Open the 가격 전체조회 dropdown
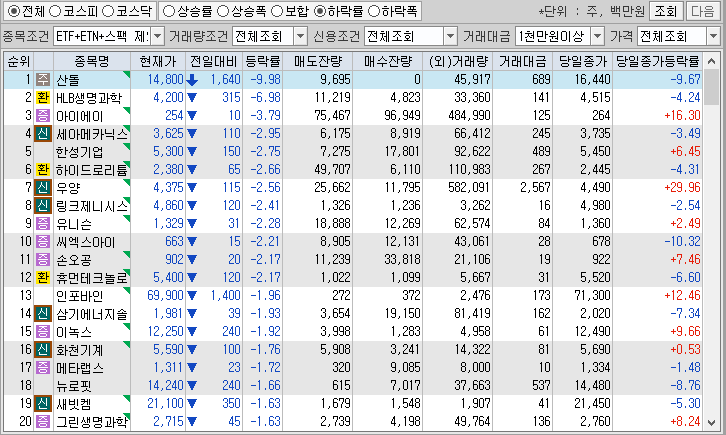 [x=713, y=36]
